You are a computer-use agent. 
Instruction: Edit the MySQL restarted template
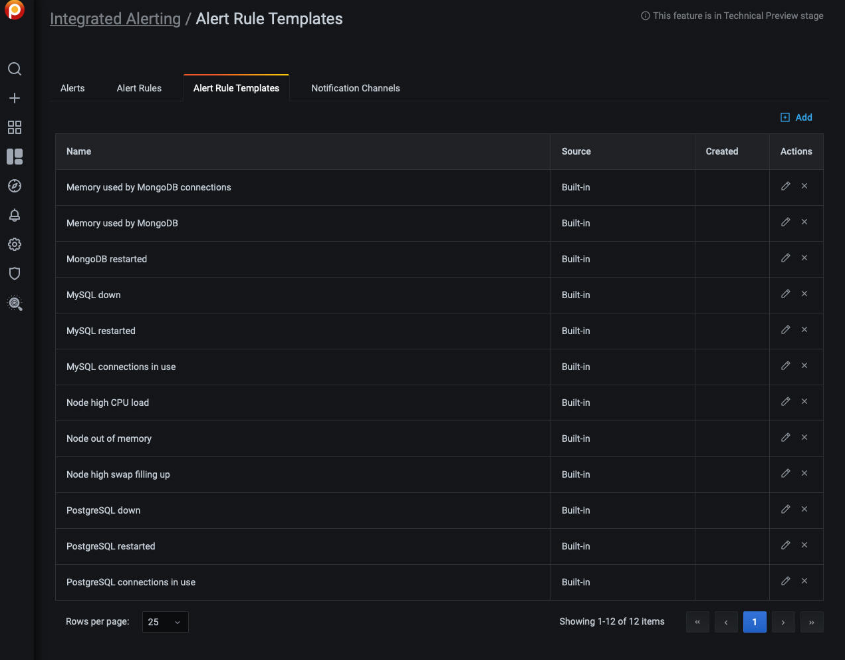[x=785, y=330]
